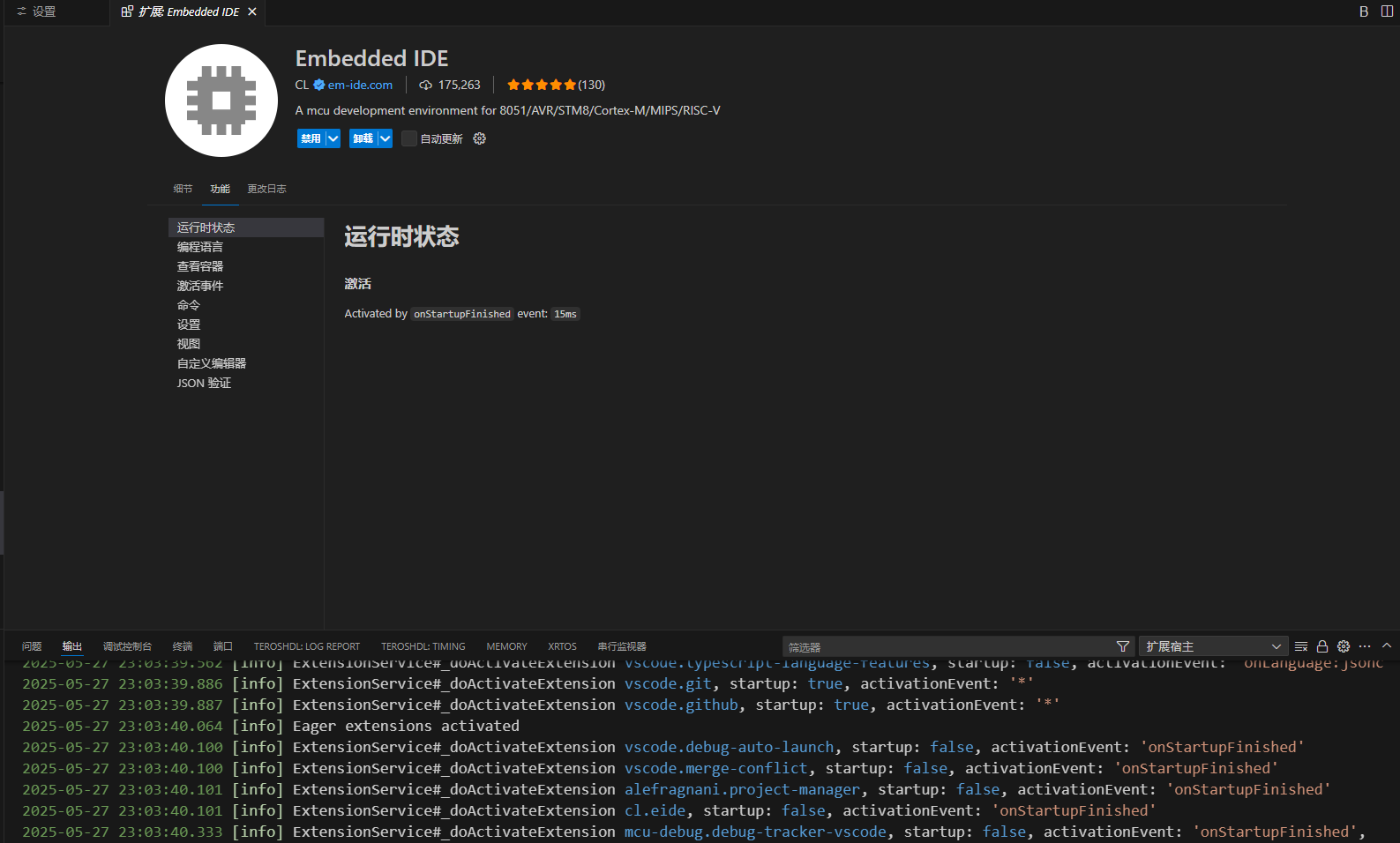Select 查看容器 in the feature list
Image resolution: width=1400 pixels, height=843 pixels.
[246, 266]
